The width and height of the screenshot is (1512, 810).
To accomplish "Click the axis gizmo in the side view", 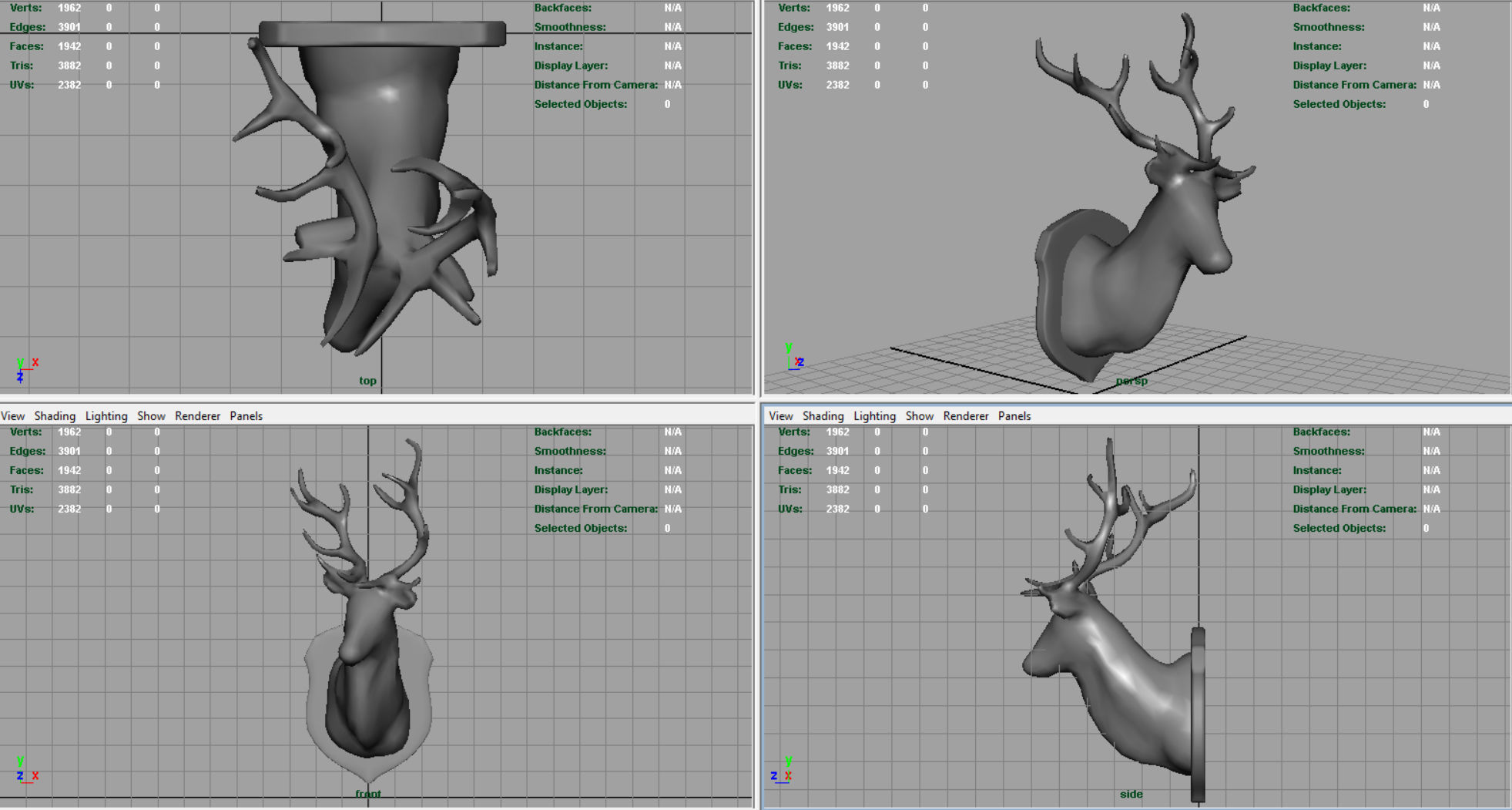I will 781,771.
